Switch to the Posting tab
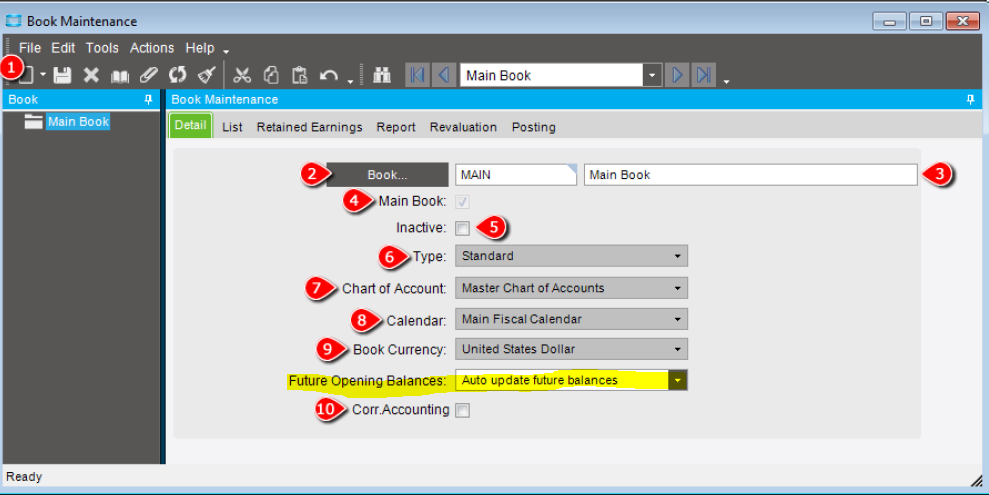This screenshot has width=989, height=495. pos(534,127)
